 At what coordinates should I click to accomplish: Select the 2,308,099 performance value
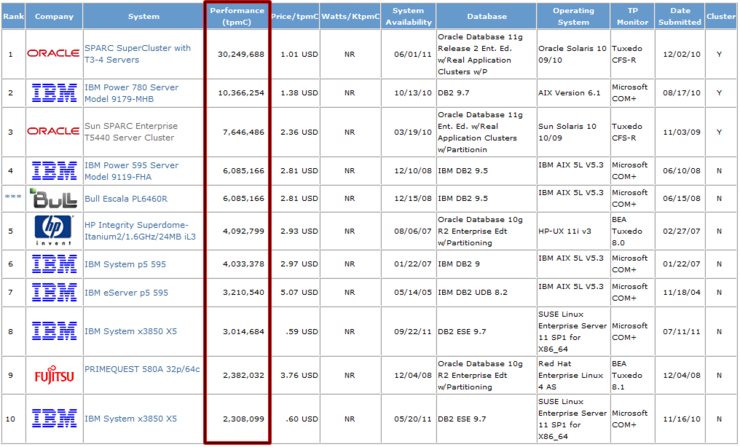(x=244, y=419)
